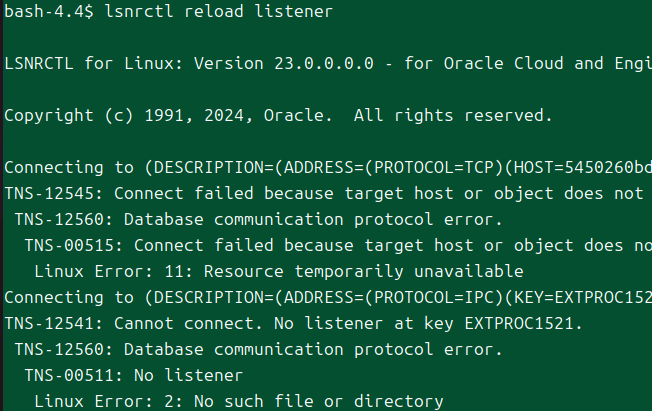Click the TNS-12545 error code
The height and width of the screenshot is (411, 652).
(x=48, y=193)
